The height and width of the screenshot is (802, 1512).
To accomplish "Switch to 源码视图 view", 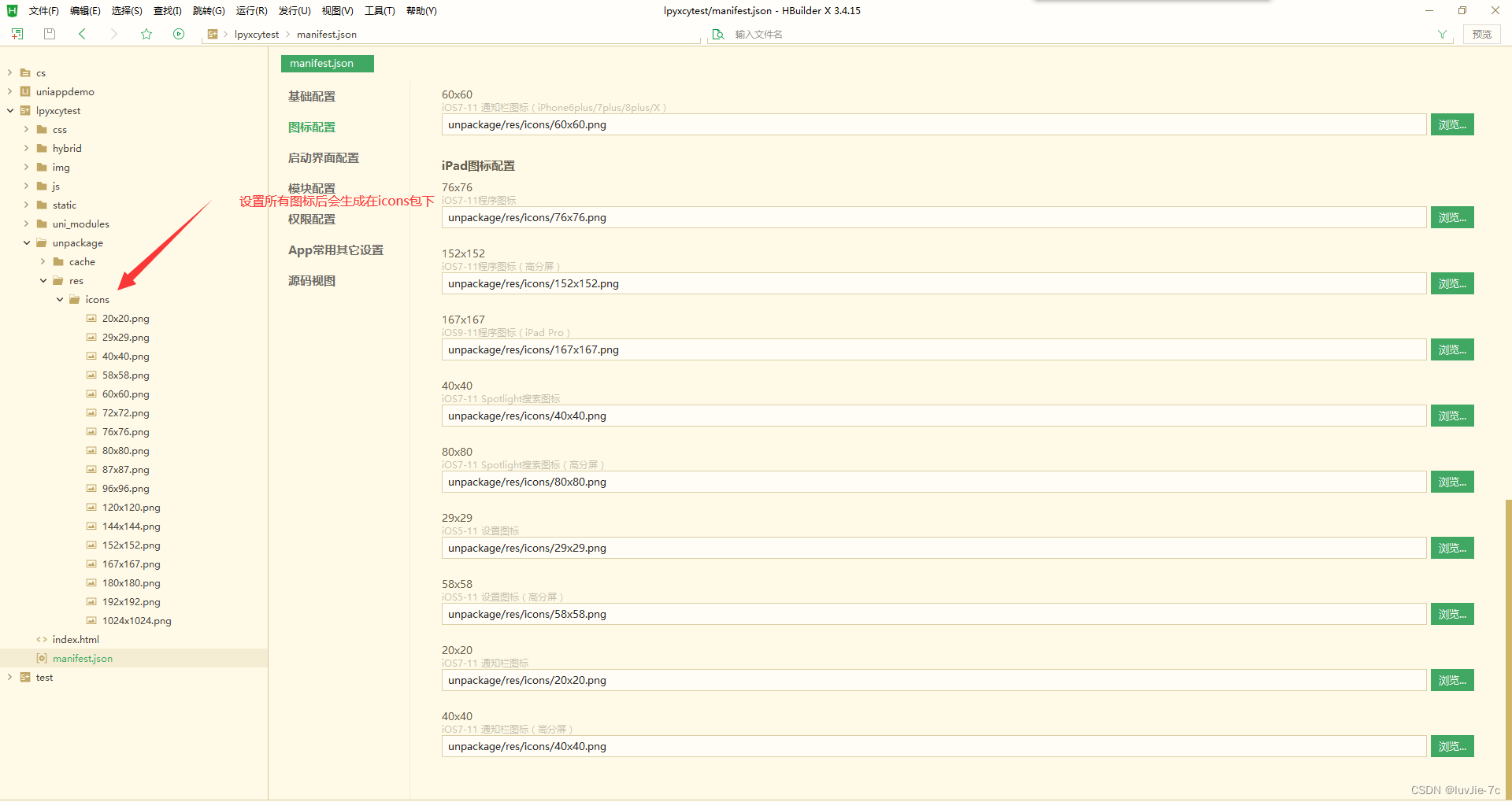I will 311,280.
